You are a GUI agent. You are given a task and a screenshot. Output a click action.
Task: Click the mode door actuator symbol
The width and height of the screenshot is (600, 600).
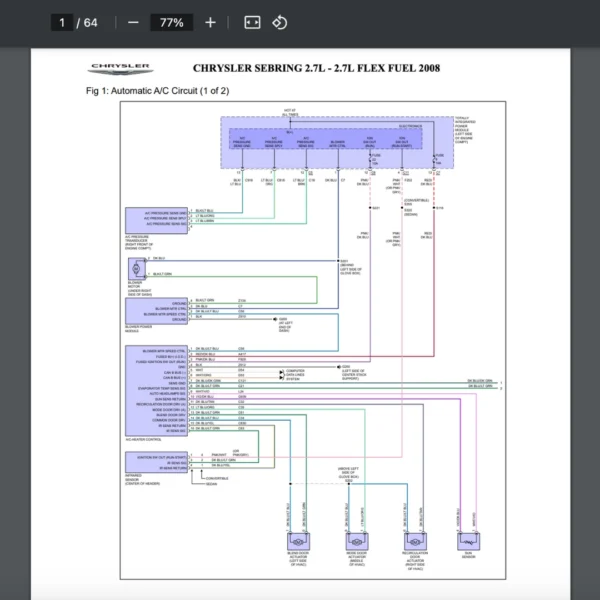pyautogui.click(x=357, y=540)
